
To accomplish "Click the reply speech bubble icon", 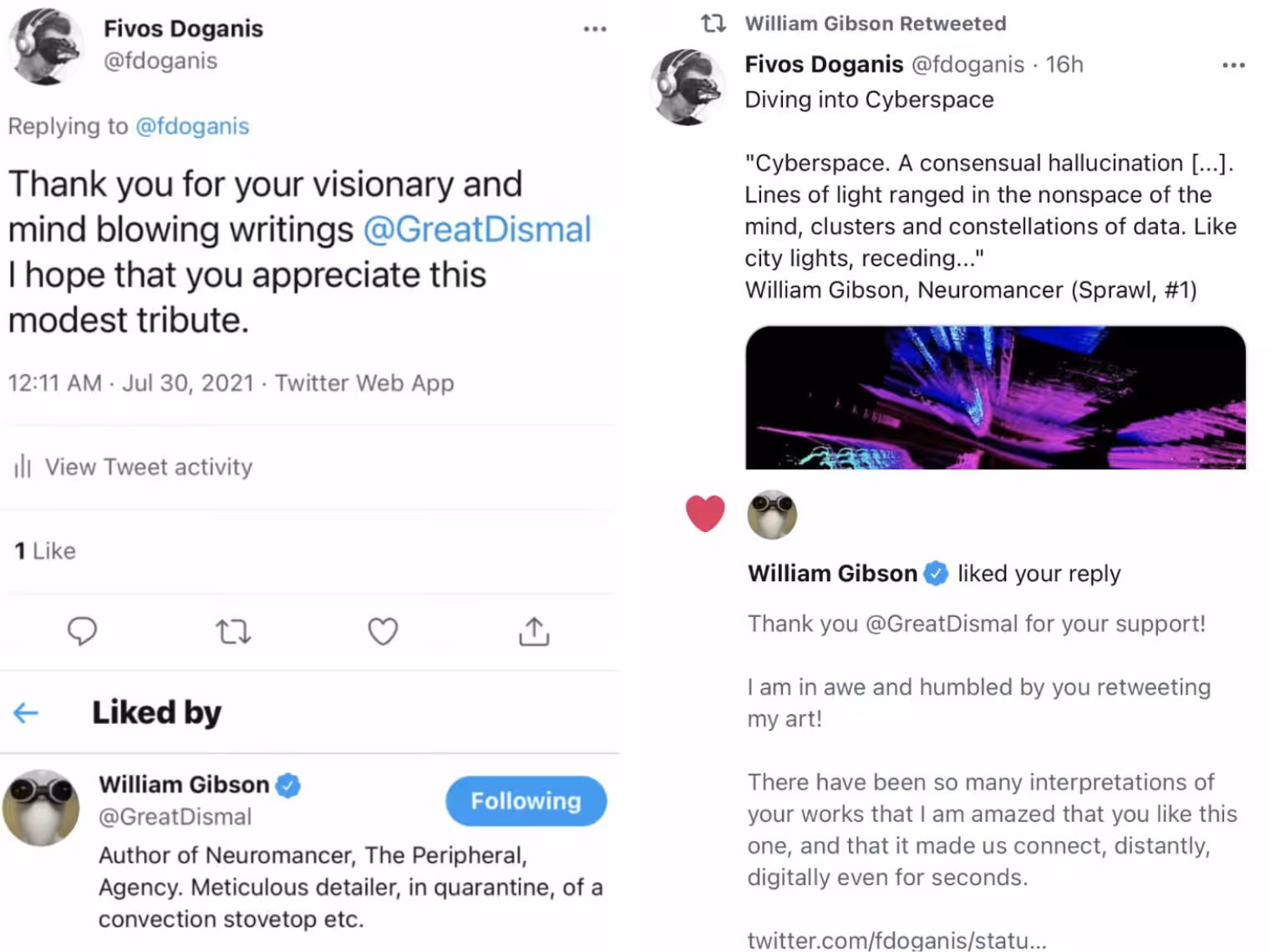I will (x=82, y=631).
